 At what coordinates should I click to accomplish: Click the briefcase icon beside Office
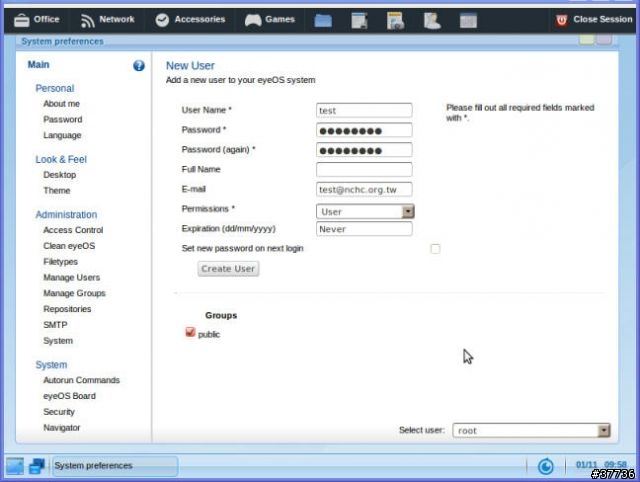tap(22, 20)
